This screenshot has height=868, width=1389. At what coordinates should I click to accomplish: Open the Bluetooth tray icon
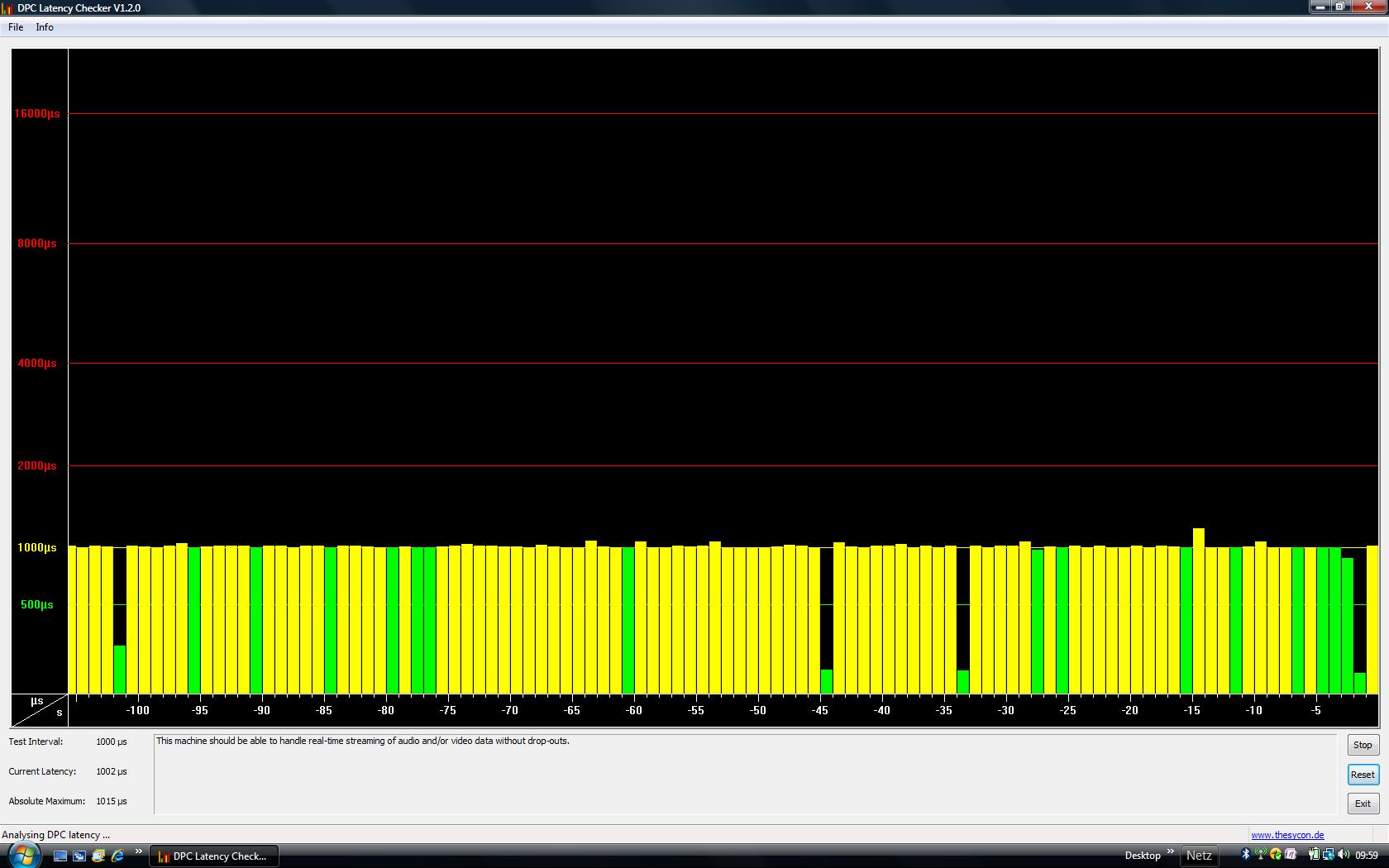(1246, 854)
